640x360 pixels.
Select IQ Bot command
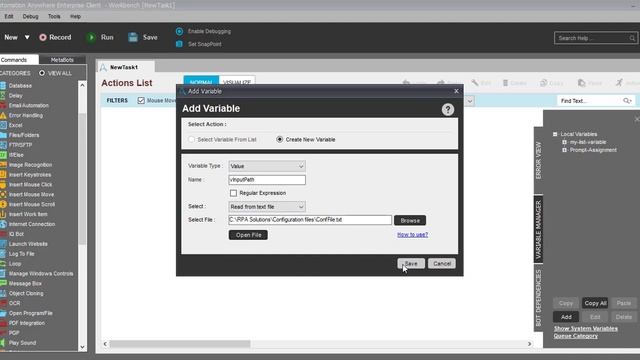16,234
